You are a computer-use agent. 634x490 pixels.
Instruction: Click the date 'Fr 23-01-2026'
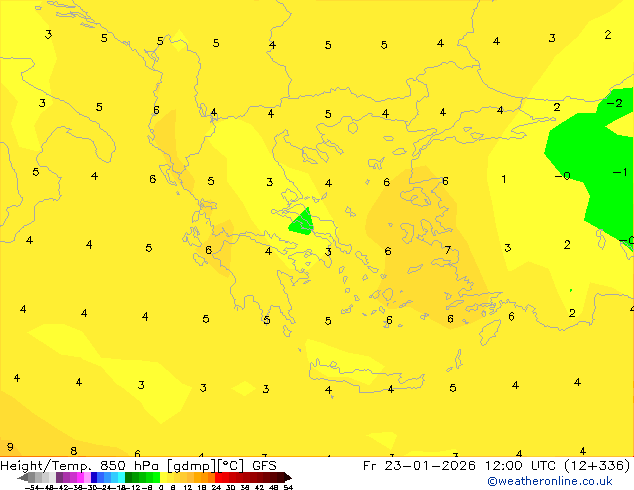coord(419,466)
